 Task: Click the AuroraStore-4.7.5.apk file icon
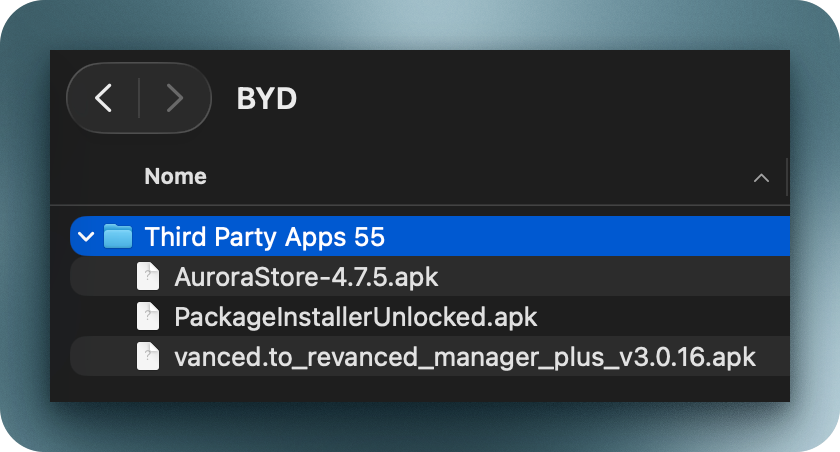coord(148,277)
